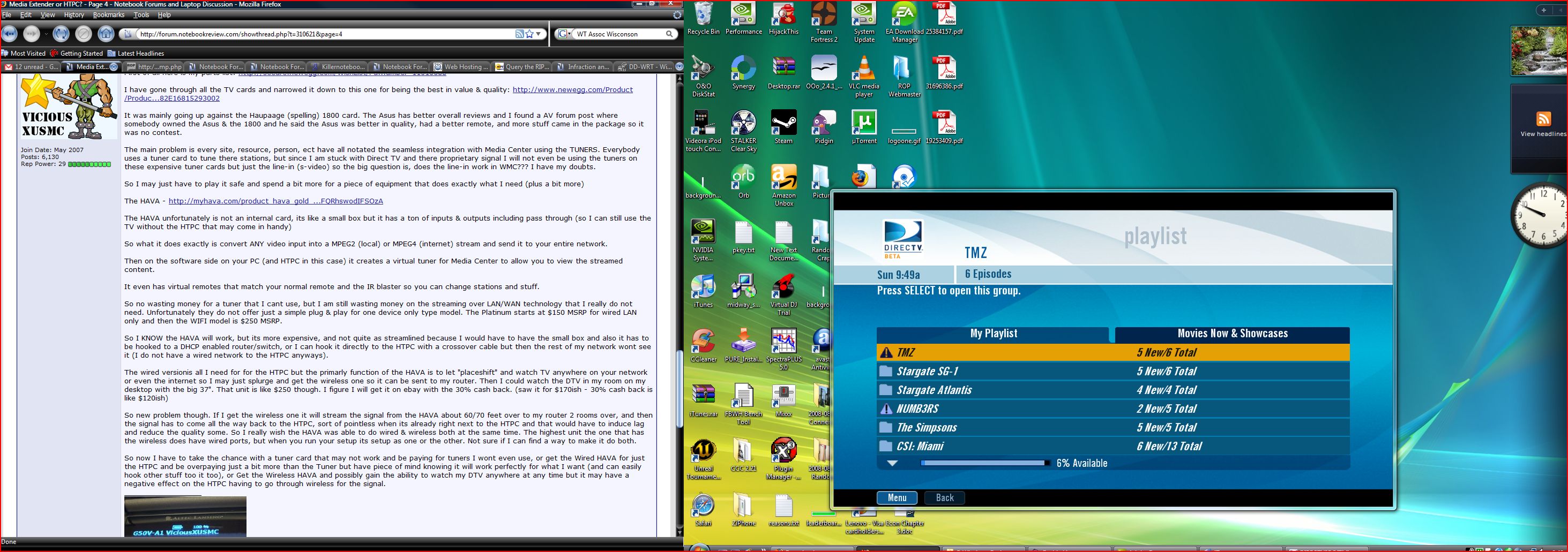Screen dimensions: 1568x552
Task: Reload the page in Firefox
Action: coord(61,34)
